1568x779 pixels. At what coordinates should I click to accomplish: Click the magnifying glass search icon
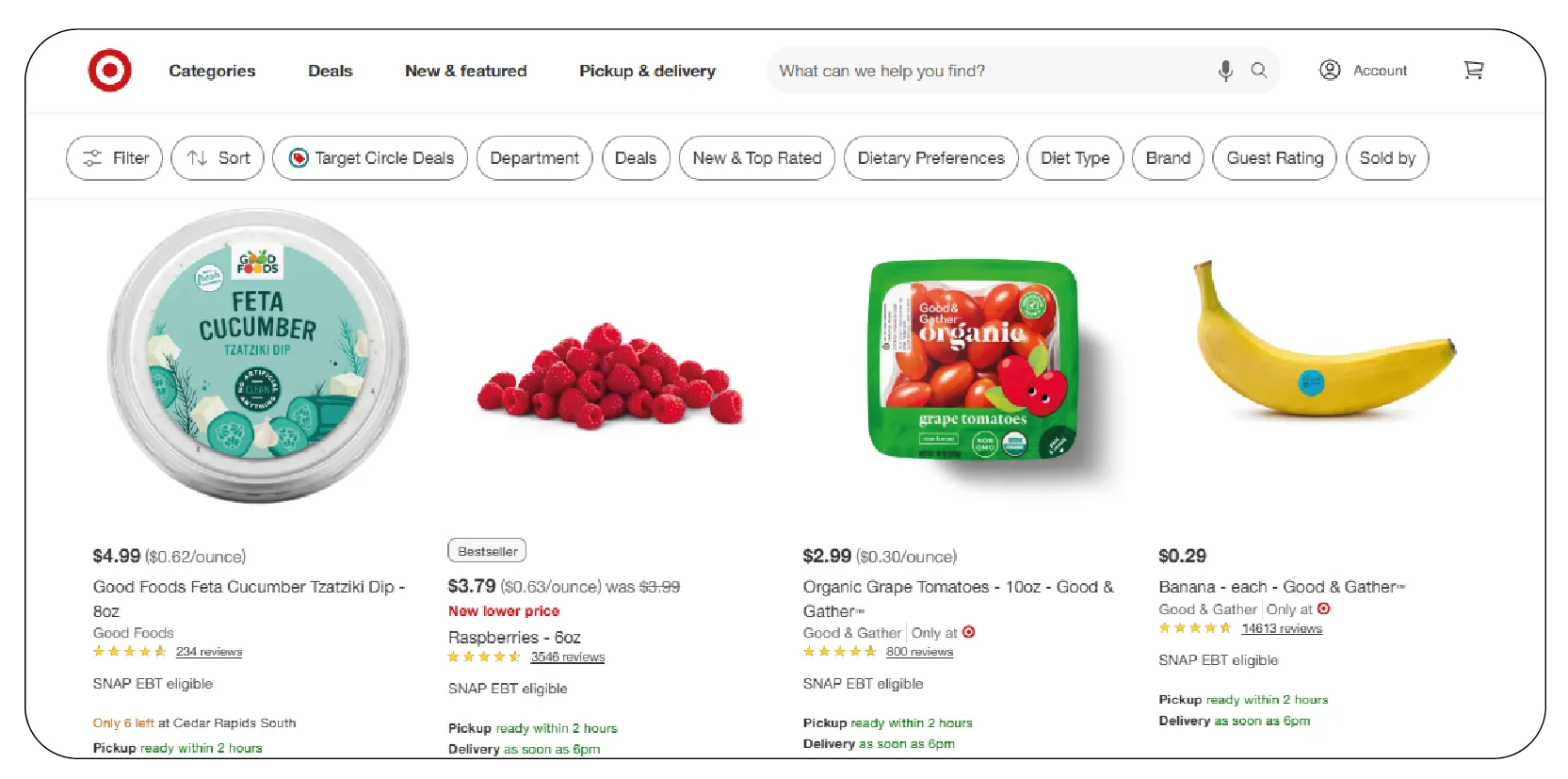click(x=1259, y=71)
